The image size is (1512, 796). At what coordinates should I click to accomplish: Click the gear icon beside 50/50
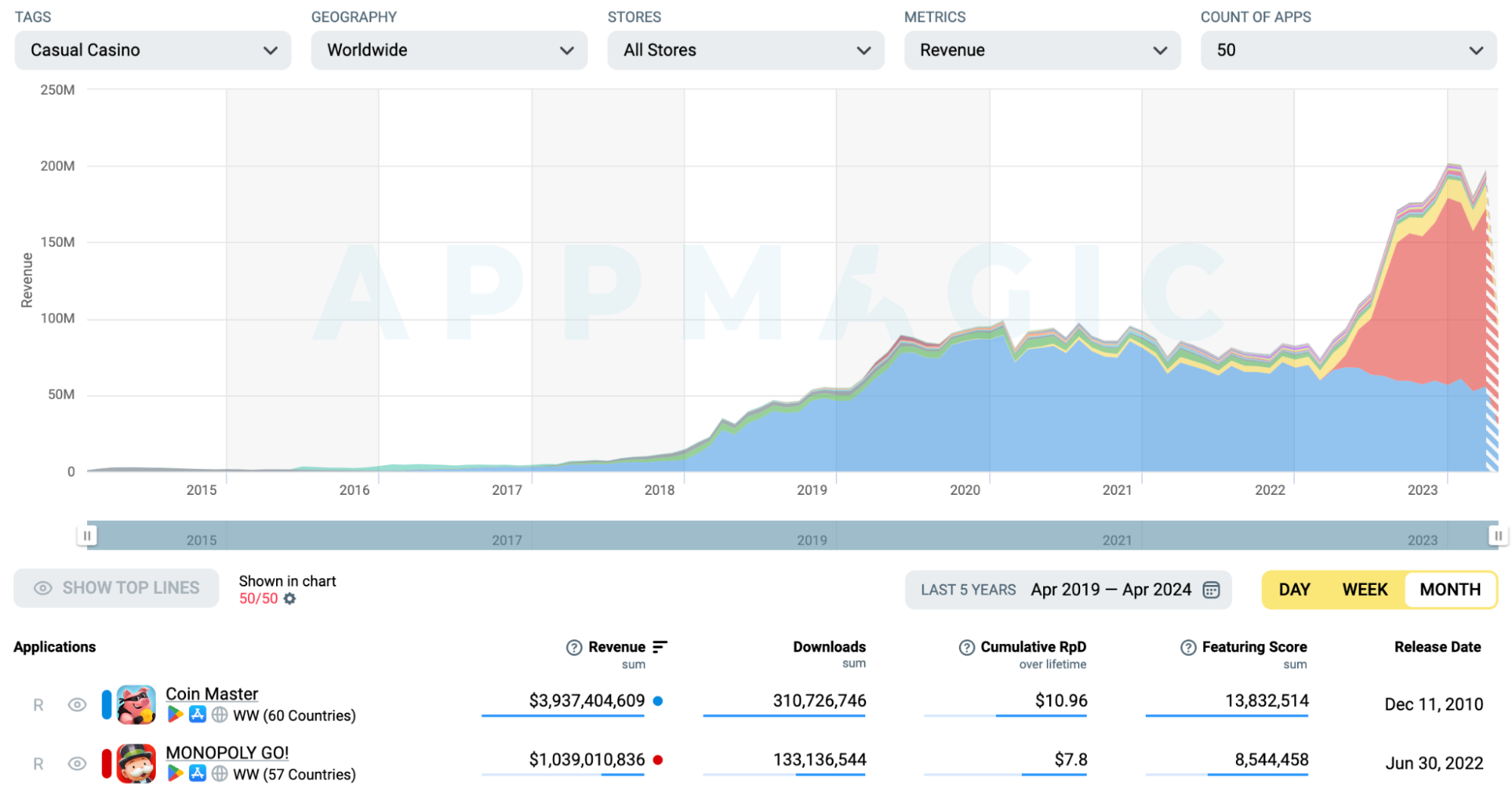[290, 599]
